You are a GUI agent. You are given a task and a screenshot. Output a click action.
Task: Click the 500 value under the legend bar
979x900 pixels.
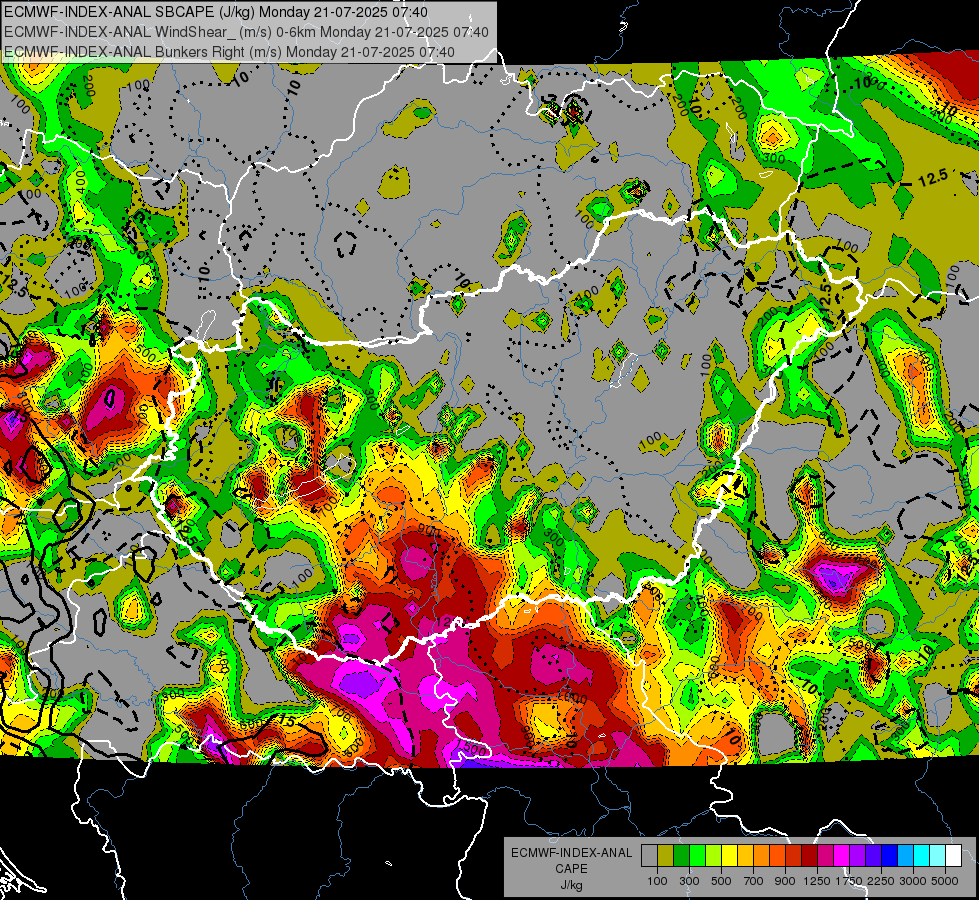[721, 881]
